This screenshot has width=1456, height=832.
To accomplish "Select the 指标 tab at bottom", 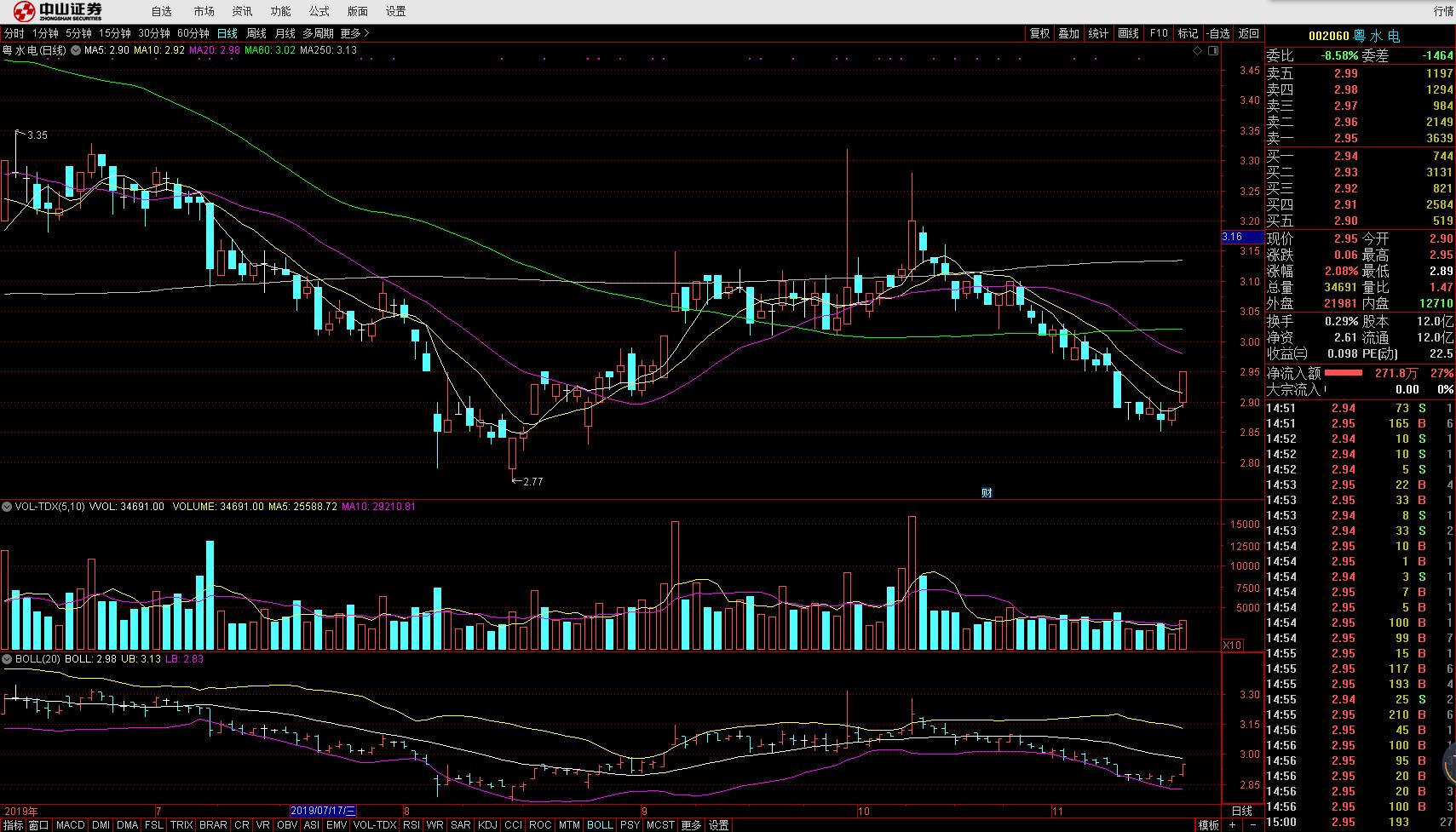I will click(13, 825).
